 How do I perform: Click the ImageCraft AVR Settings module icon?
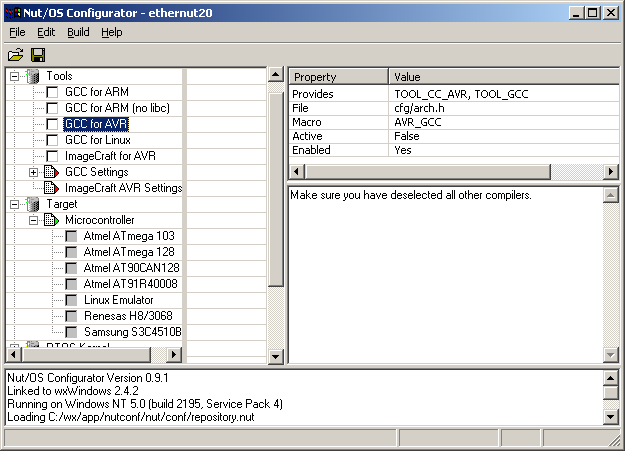point(51,188)
